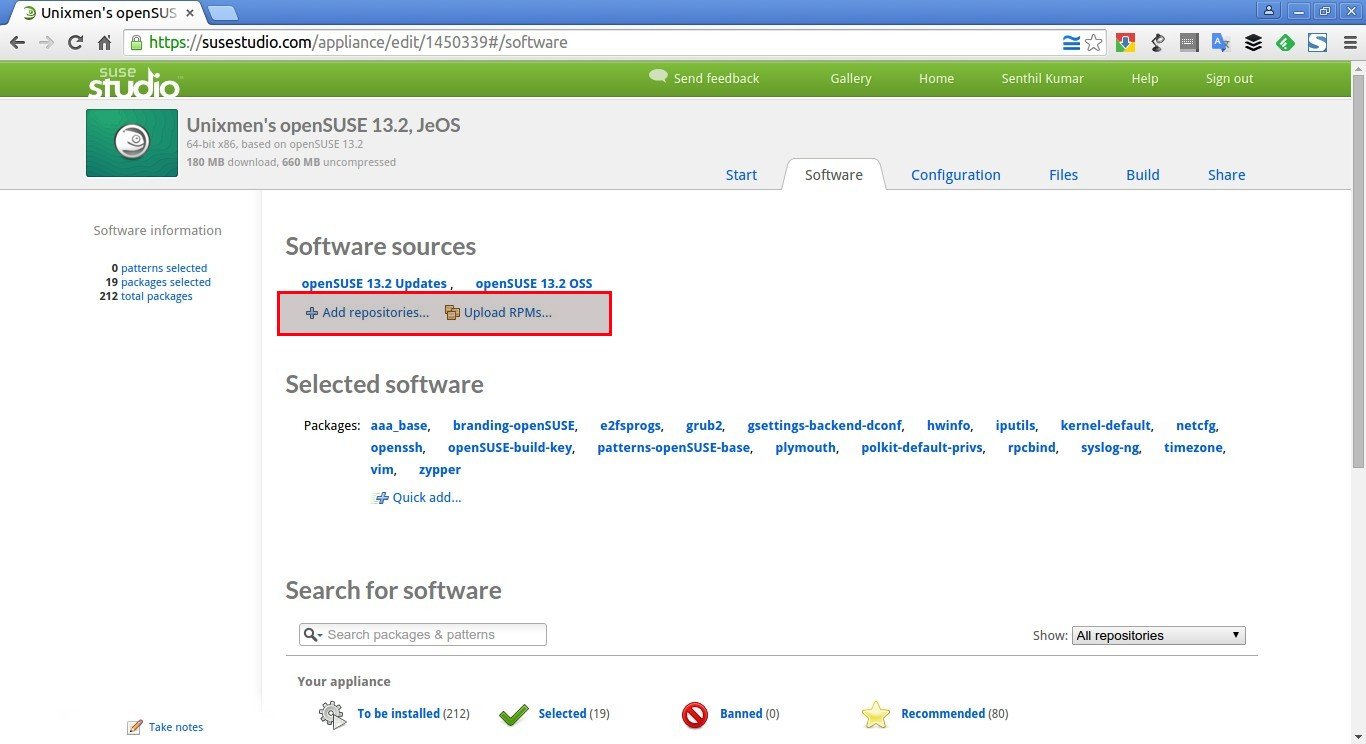Click Sign out
Screen dimensions: 1366x744
pos(1229,78)
